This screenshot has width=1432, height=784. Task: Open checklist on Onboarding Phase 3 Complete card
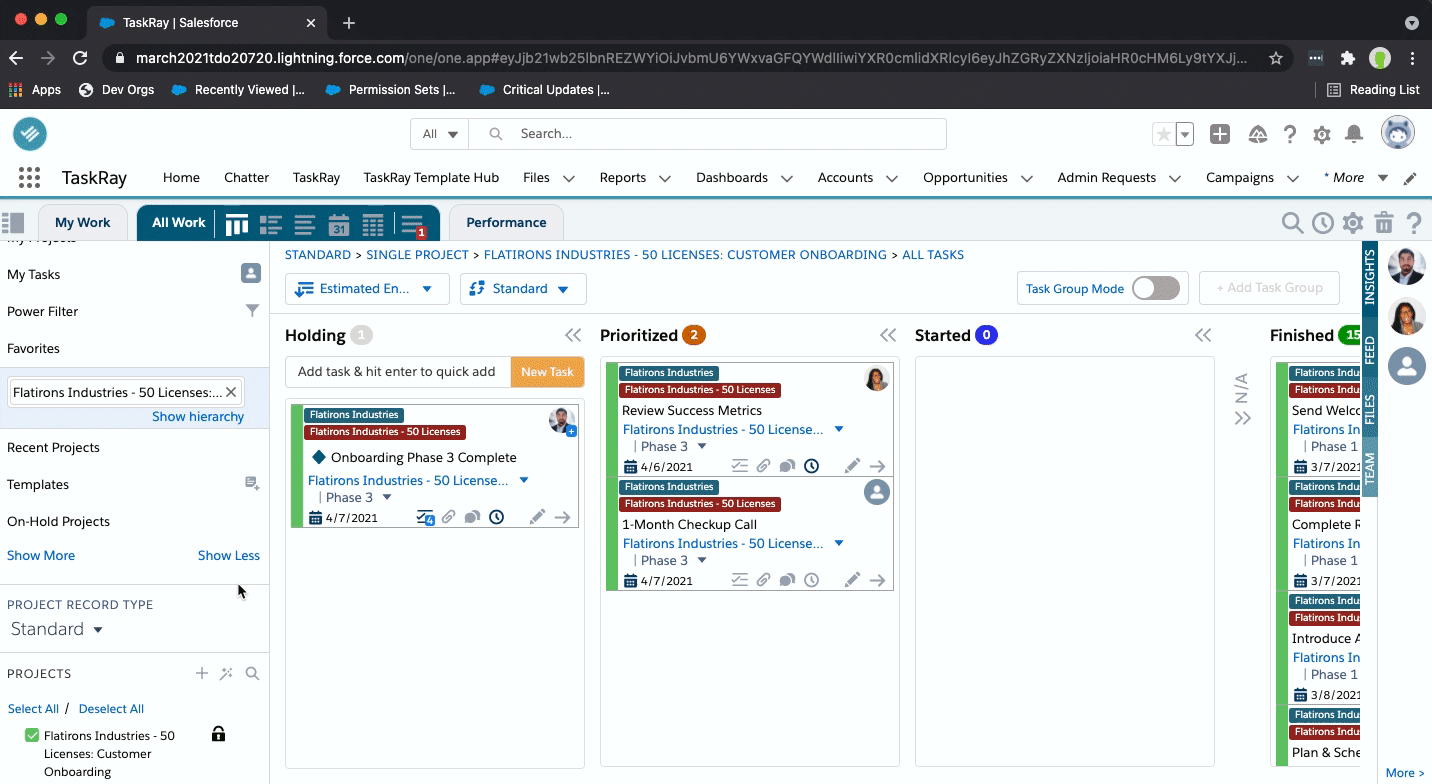point(425,517)
